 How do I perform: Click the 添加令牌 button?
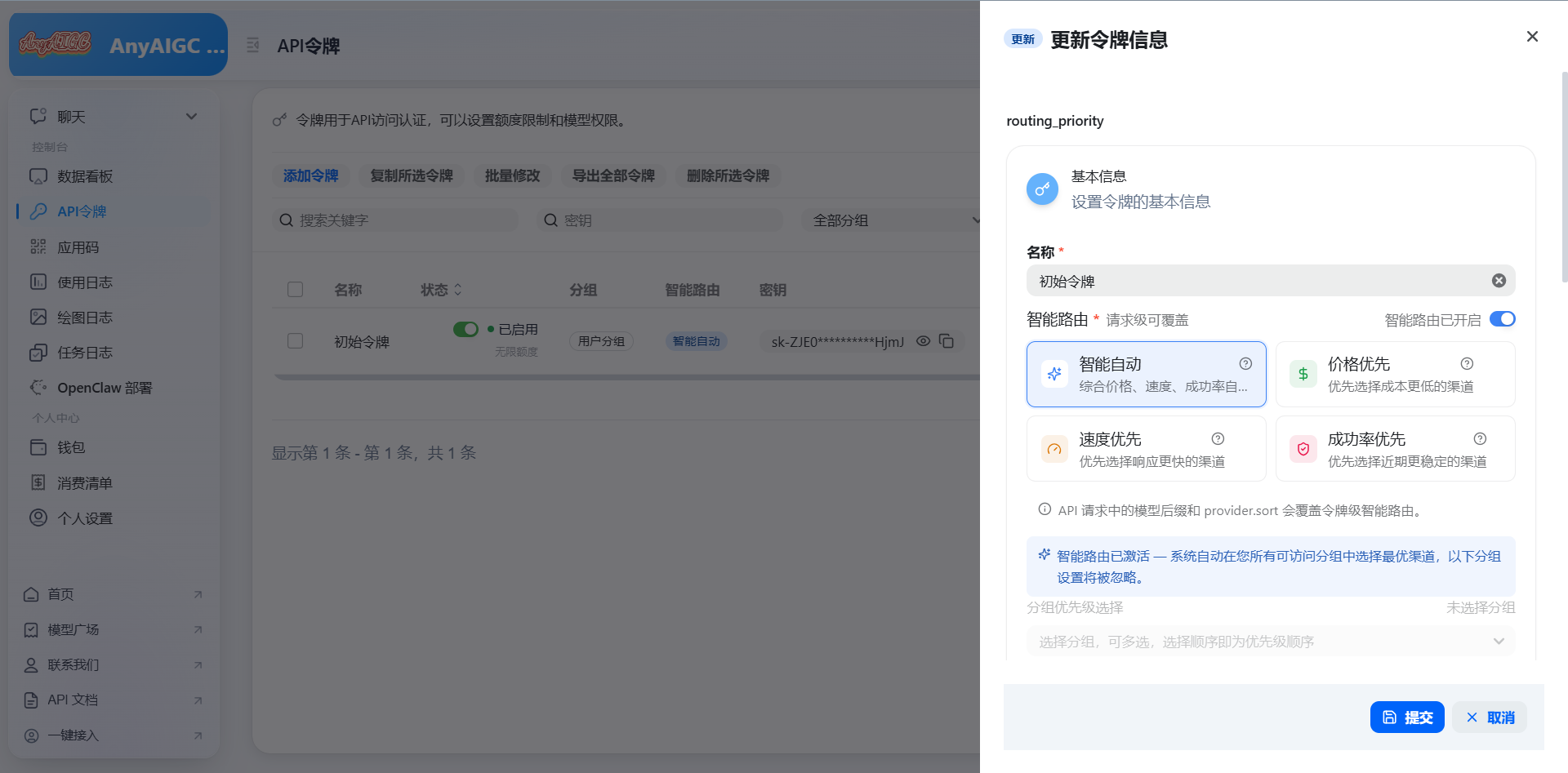310,175
